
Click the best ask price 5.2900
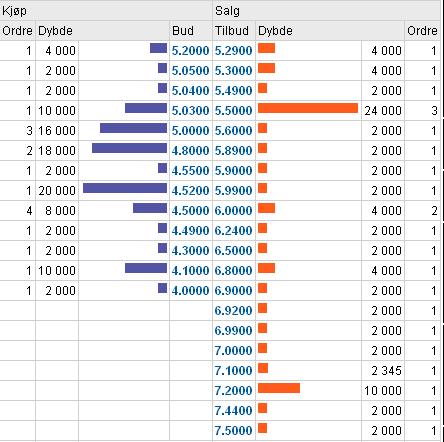click(x=233, y=51)
